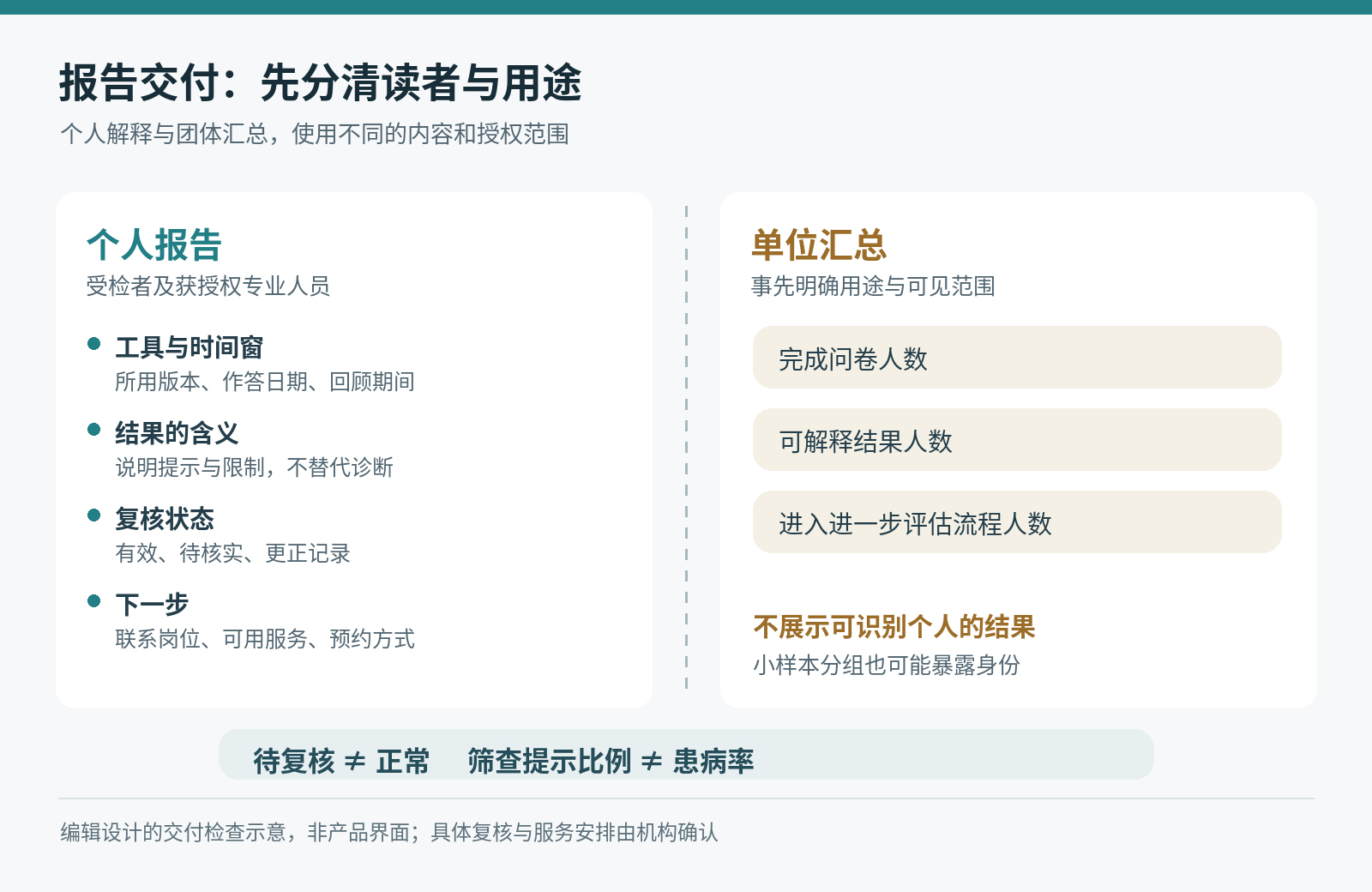Viewport: 1372px width, 892px height.
Task: Click the line 说明提示与限制，不替代诊断
Action: (x=254, y=467)
